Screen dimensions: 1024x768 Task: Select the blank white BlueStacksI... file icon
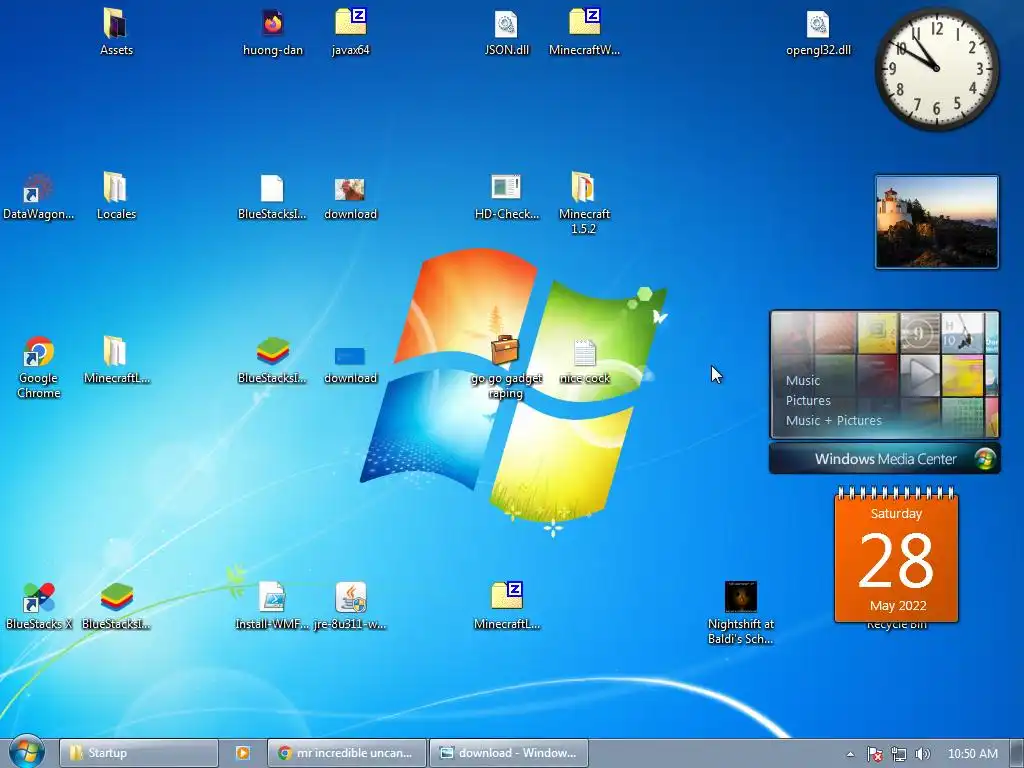[272, 188]
